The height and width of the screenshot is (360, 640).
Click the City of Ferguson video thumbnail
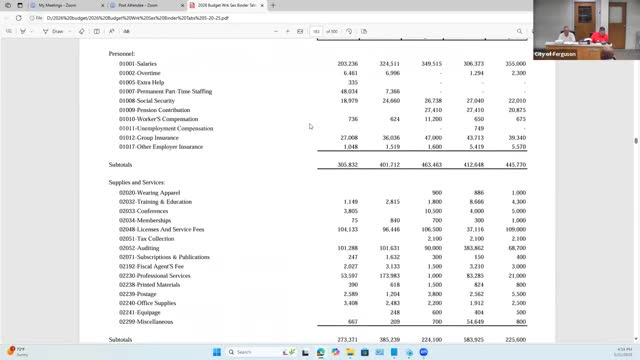587,30
